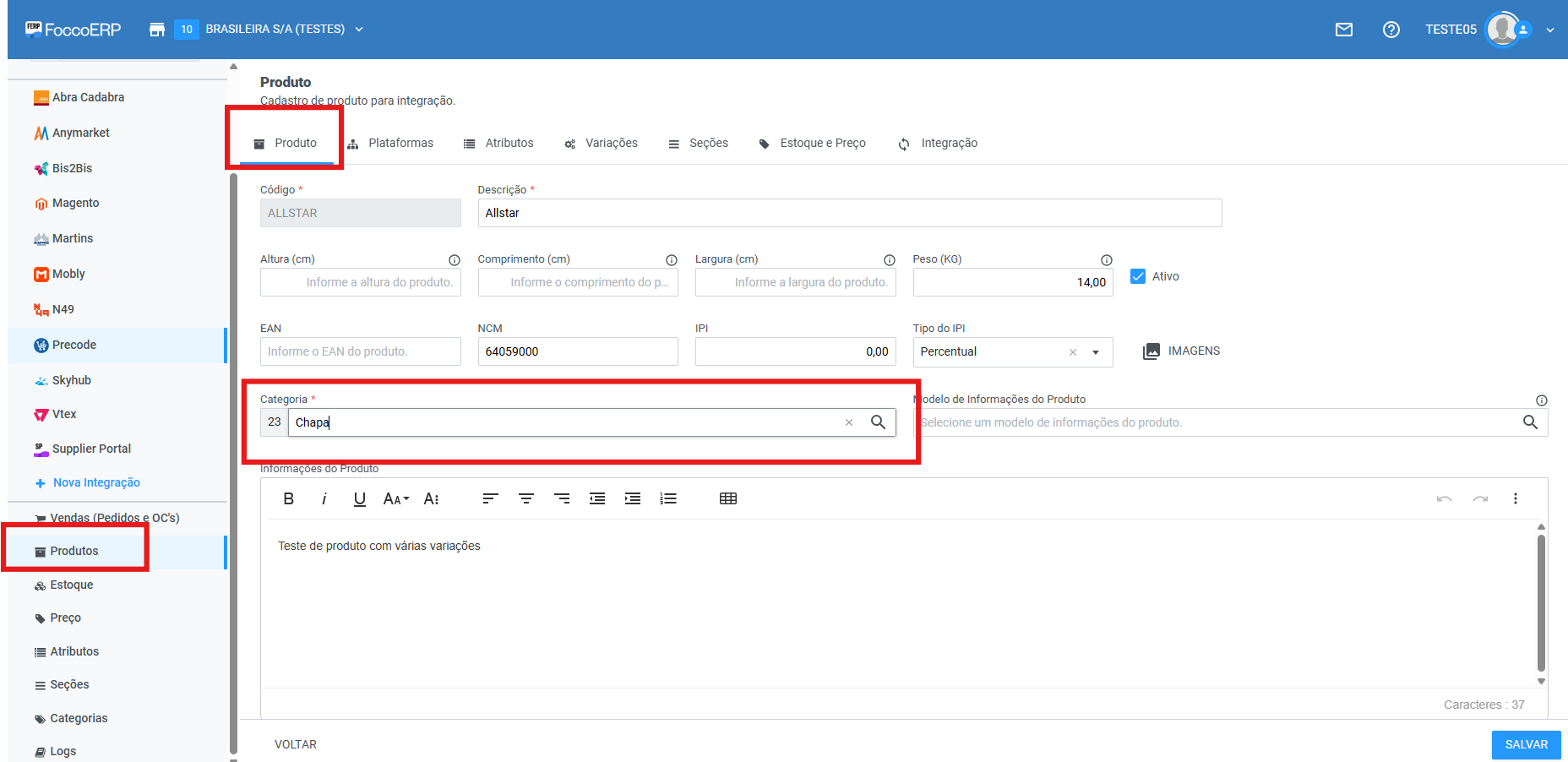The image size is (1568, 762).
Task: Open the Estoque e Preço tab
Action: (x=813, y=144)
